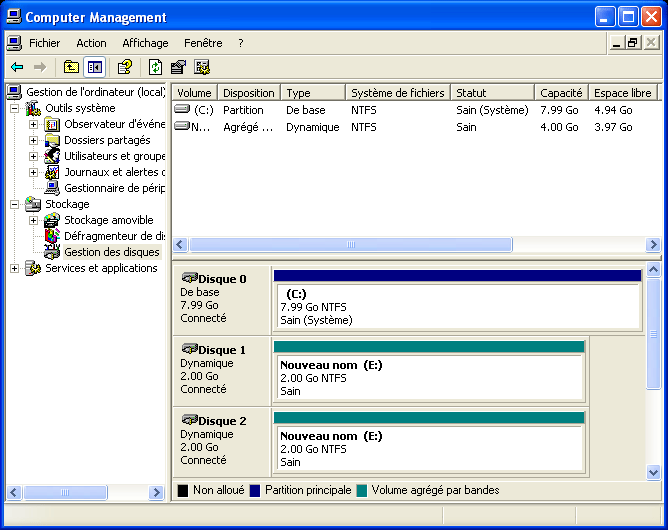Click the volume list scroll left arrow
This screenshot has width=668, height=530.
pyautogui.click(x=180, y=245)
